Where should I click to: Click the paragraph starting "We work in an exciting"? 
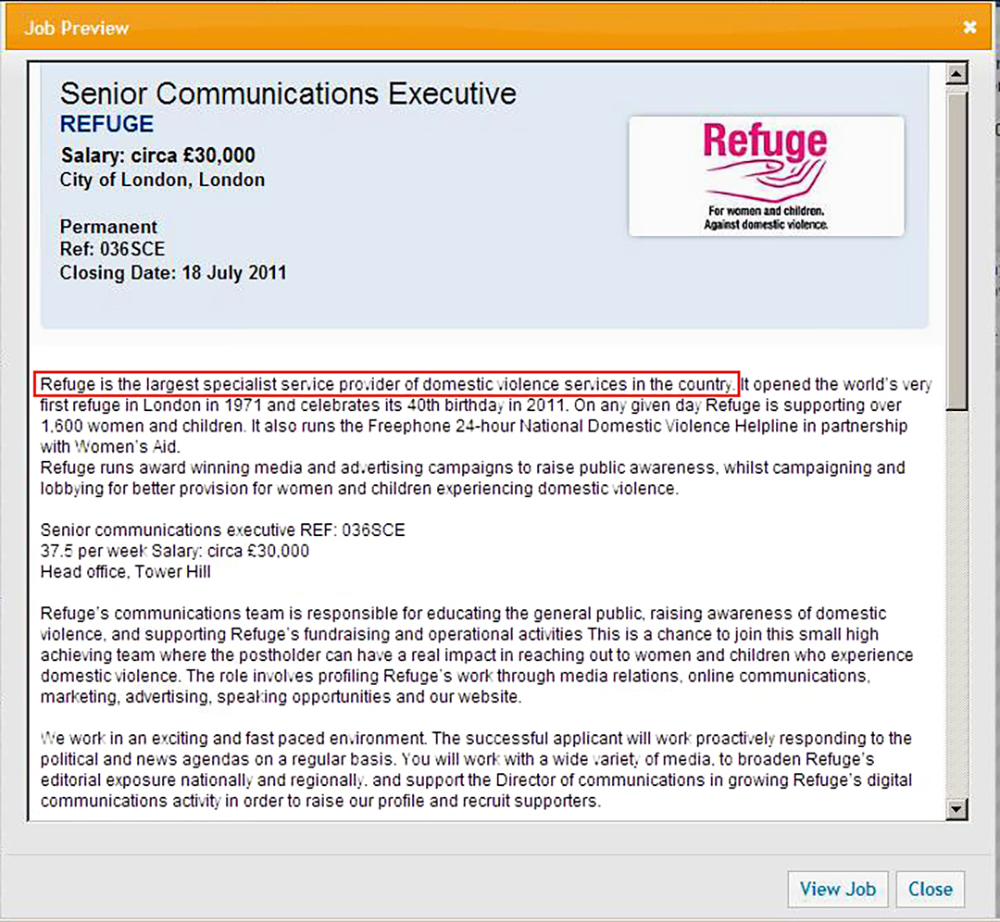click(x=476, y=770)
